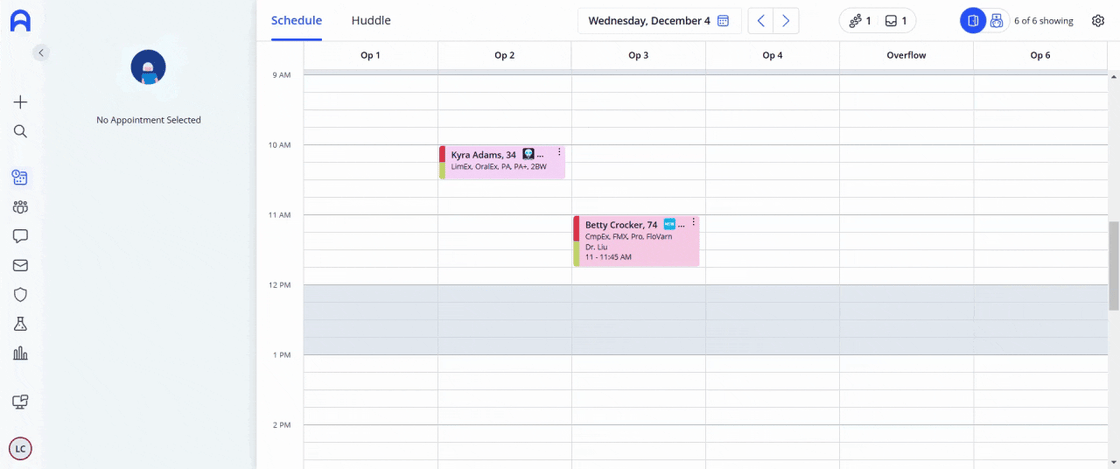The image size is (1120, 469).
Task: Open Betty Crocker appointment options menu
Action: point(693,222)
